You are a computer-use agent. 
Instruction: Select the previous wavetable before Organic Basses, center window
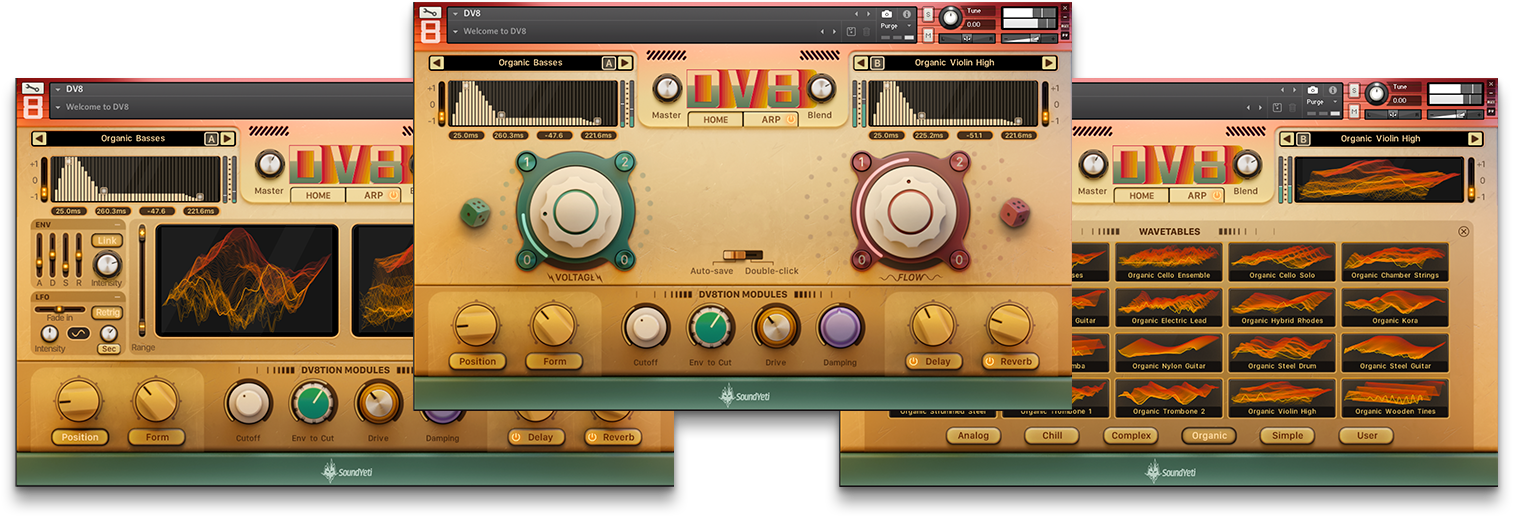(x=437, y=63)
